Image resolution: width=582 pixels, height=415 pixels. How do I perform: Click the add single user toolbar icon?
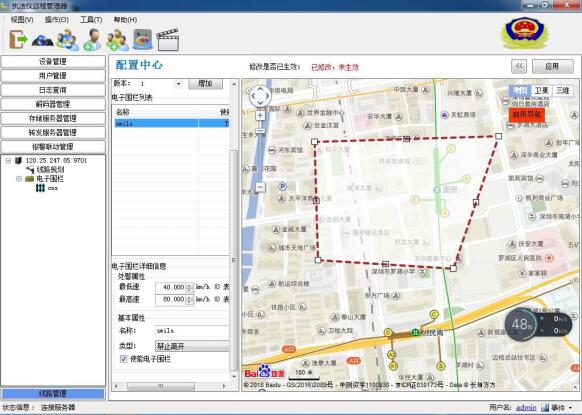pos(92,40)
